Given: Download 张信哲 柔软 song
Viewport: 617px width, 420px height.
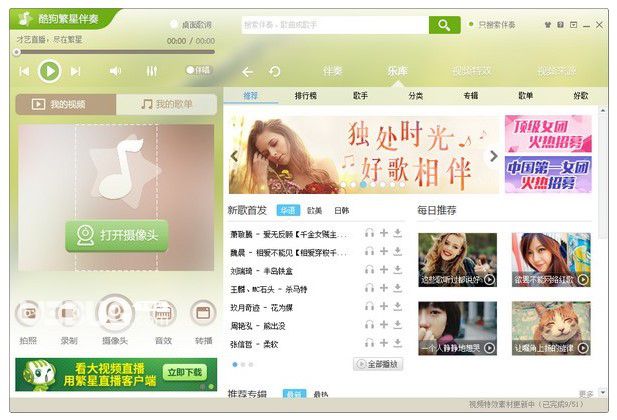Looking at the screenshot, I should tap(398, 343).
